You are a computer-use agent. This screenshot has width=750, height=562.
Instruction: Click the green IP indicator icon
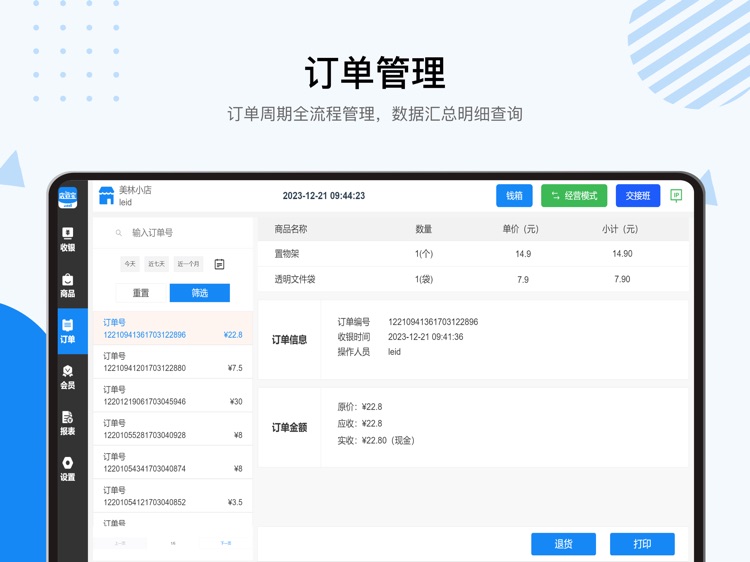pos(676,196)
